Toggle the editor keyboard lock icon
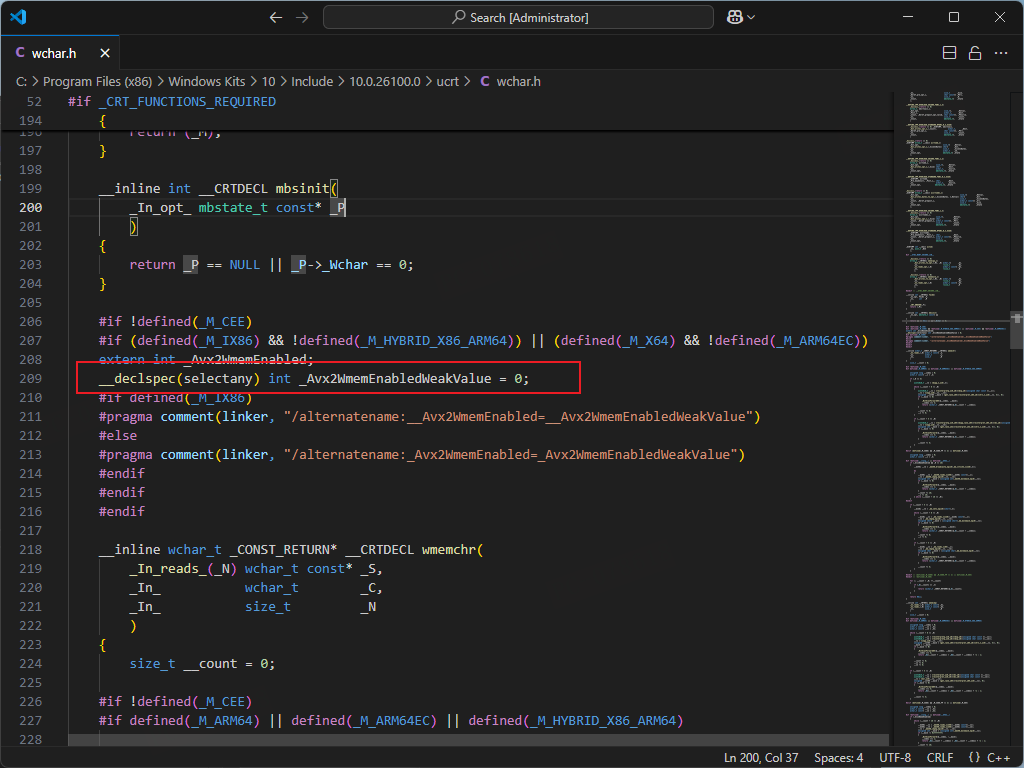1024x768 pixels. [975, 52]
